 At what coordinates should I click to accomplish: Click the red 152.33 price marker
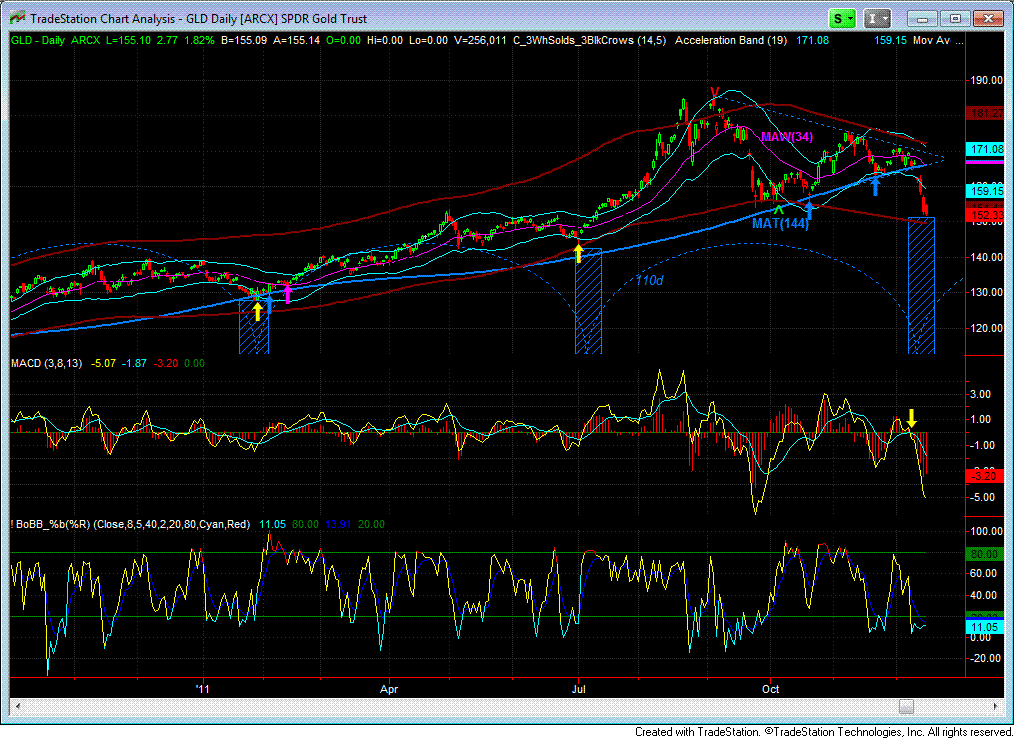(987, 215)
